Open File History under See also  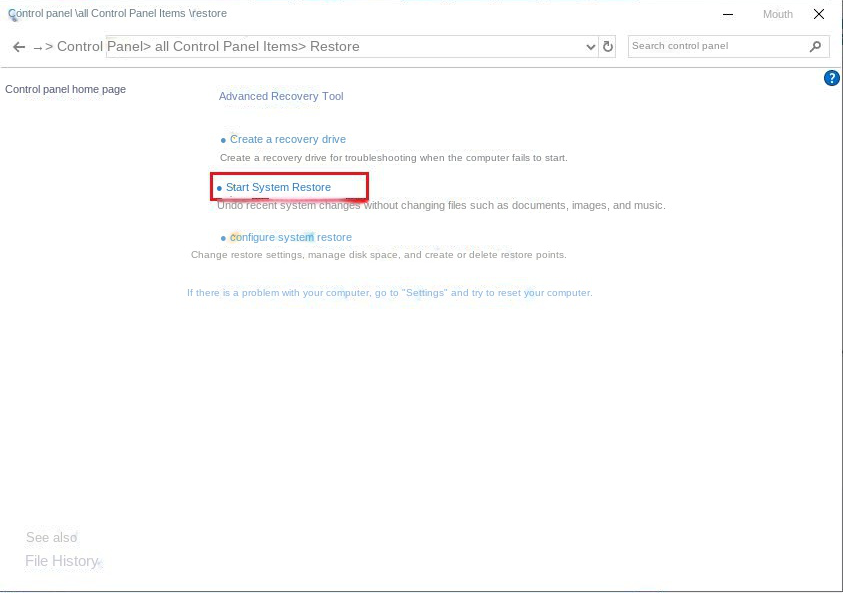(61, 561)
